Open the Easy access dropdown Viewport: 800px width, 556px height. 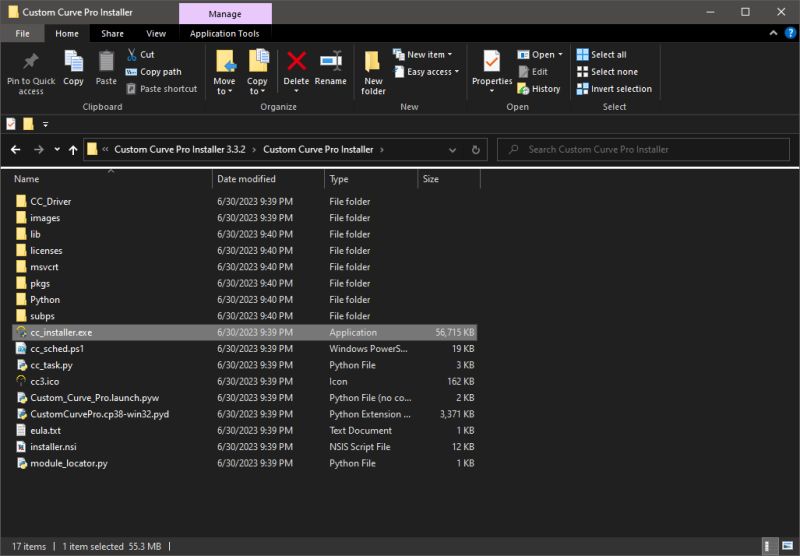pyautogui.click(x=426, y=72)
